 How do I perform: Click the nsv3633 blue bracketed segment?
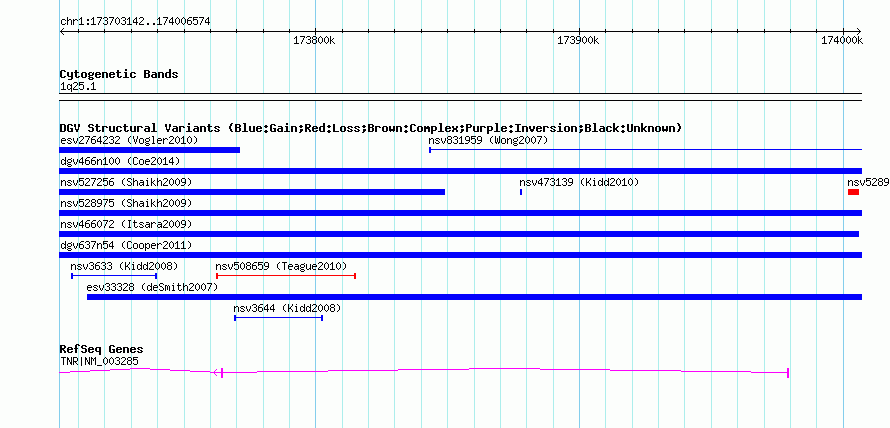[x=114, y=276]
